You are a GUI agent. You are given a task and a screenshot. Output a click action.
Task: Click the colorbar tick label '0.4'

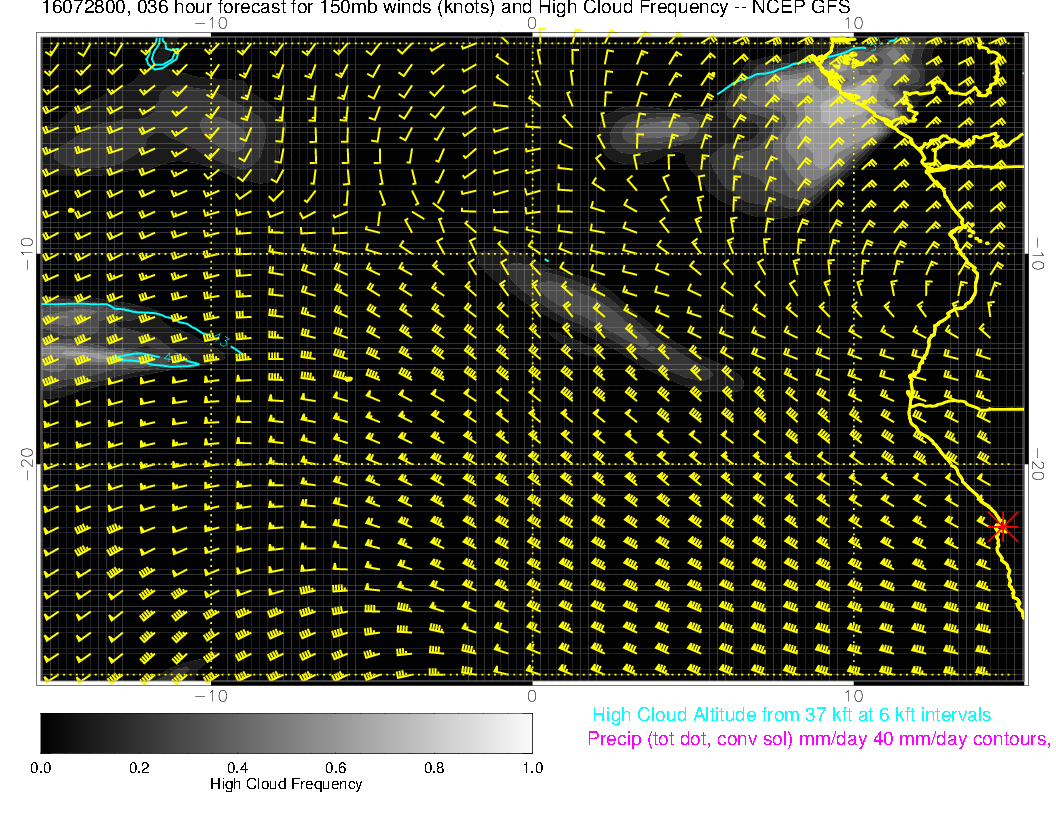237,768
